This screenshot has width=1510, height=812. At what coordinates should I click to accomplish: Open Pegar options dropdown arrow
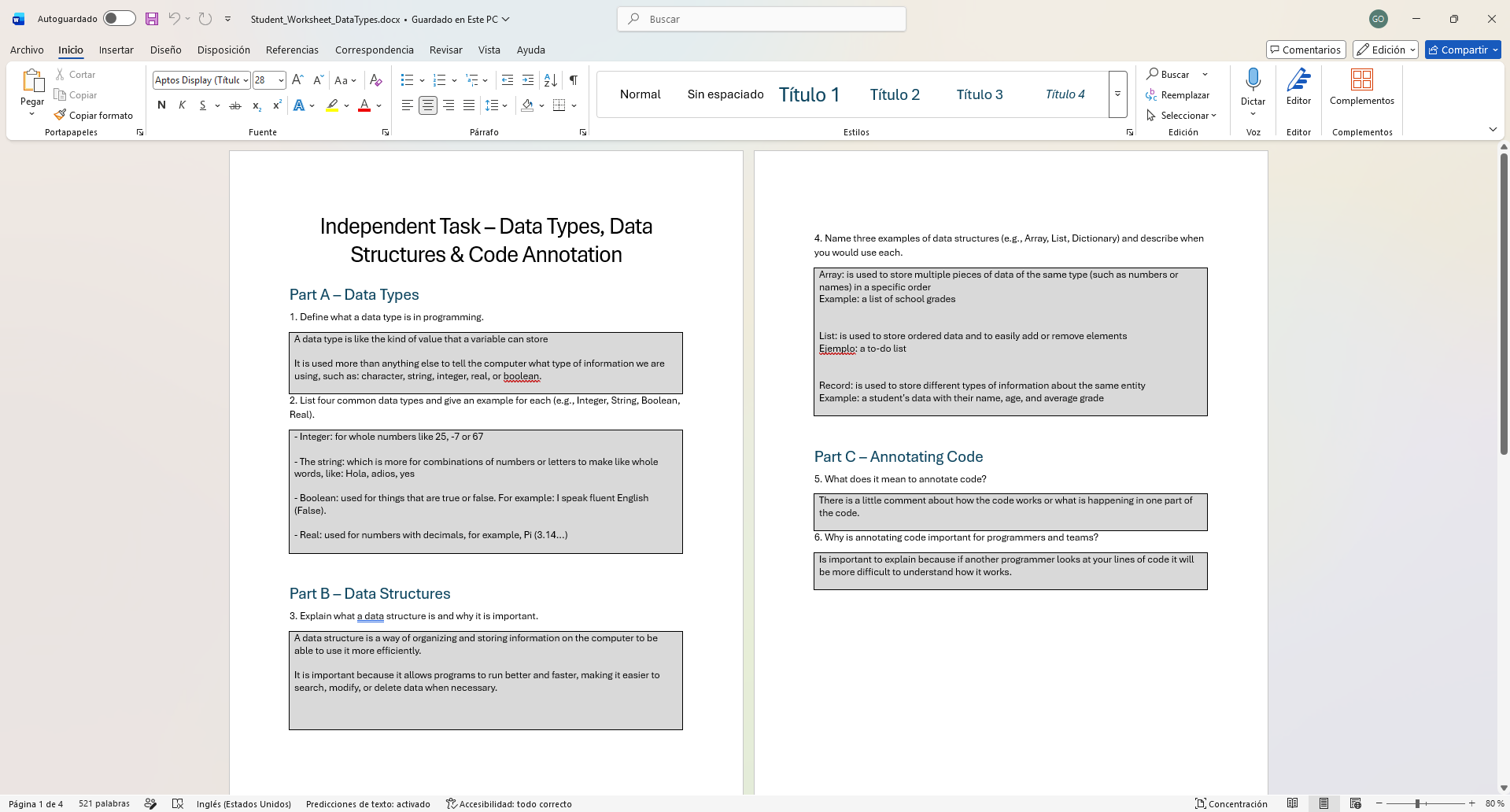pyautogui.click(x=32, y=114)
